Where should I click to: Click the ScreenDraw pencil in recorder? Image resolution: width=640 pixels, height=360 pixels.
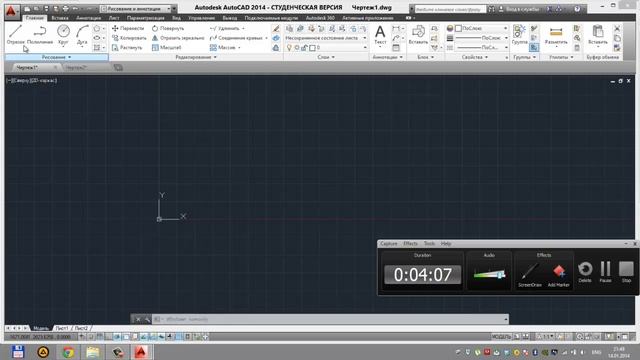point(530,274)
